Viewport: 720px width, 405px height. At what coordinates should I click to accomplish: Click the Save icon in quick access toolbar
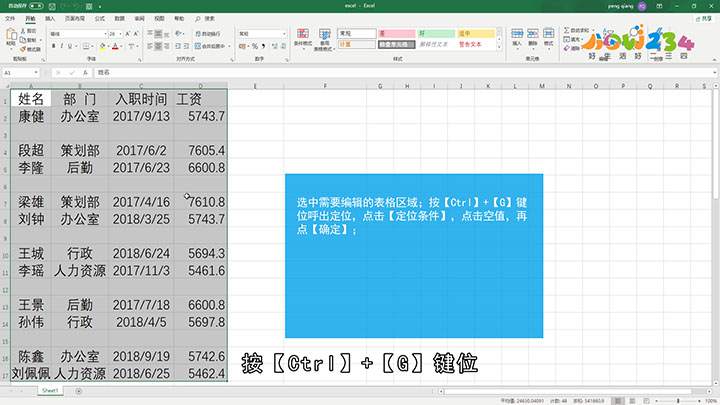52,6
